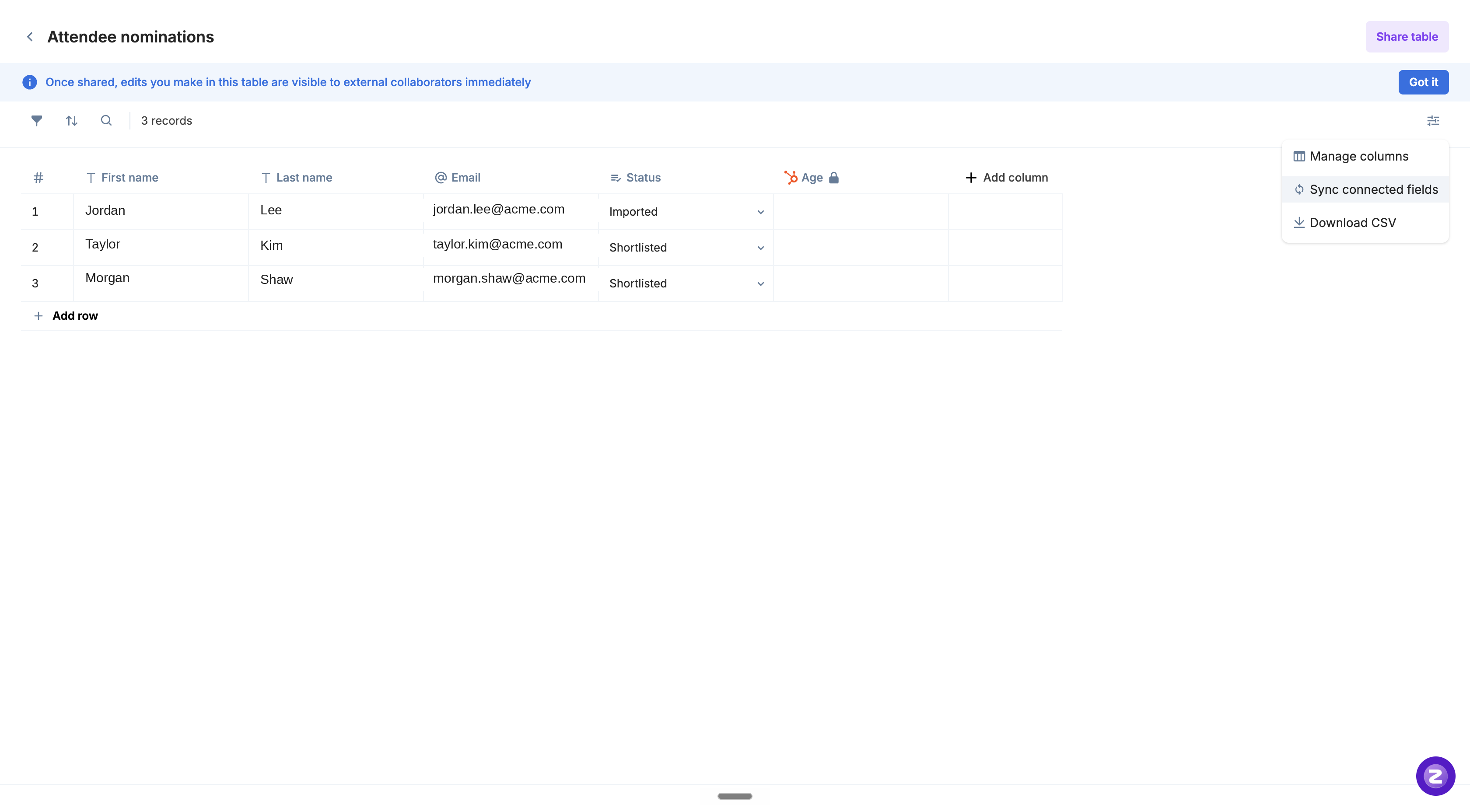This screenshot has height=812, width=1470.
Task: Choose Download CSV from the menu
Action: pyautogui.click(x=1365, y=223)
